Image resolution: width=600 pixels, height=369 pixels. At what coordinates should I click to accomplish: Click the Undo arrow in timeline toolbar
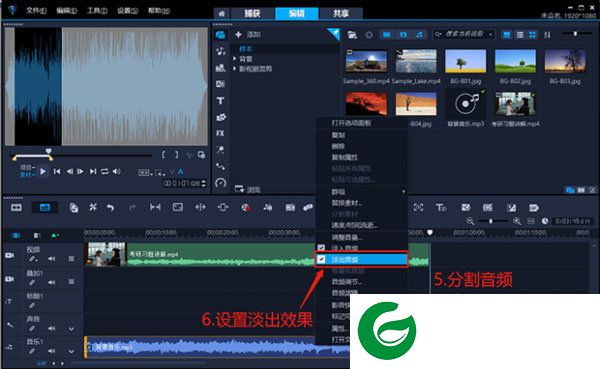point(111,207)
